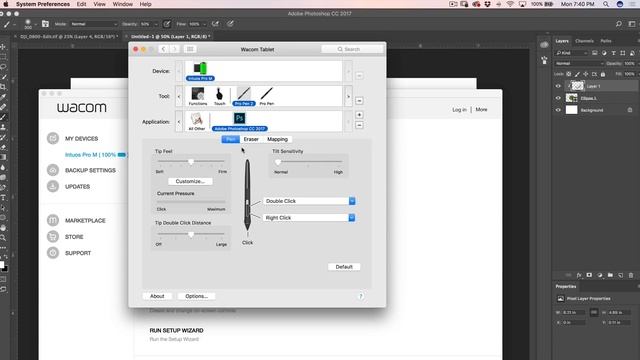
Task: Choose the Intuos Pro M device icon
Action: click(200, 68)
